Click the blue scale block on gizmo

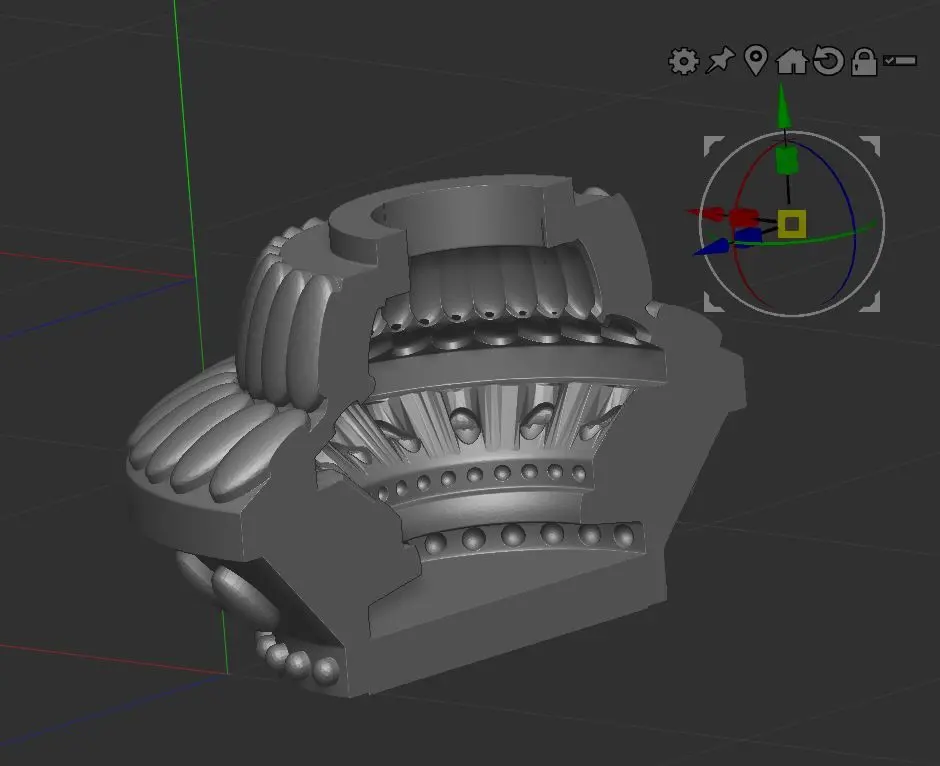(x=747, y=236)
